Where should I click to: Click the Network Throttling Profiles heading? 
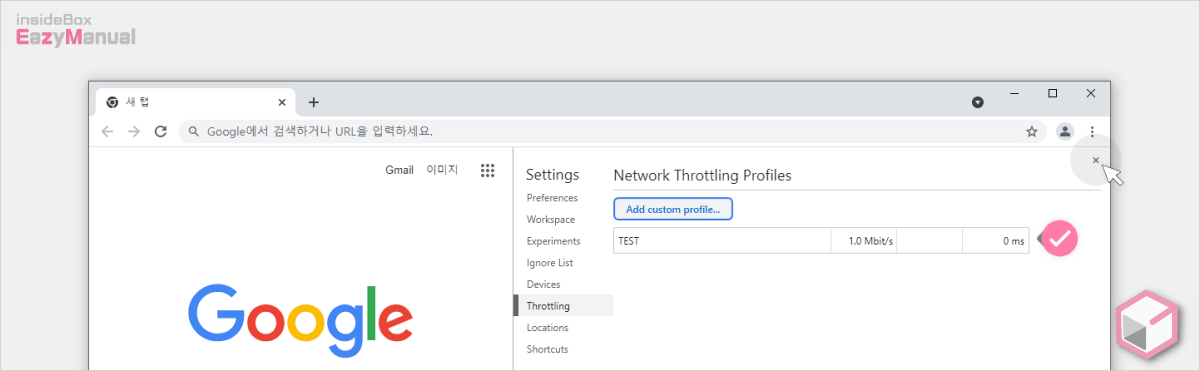click(x=702, y=175)
